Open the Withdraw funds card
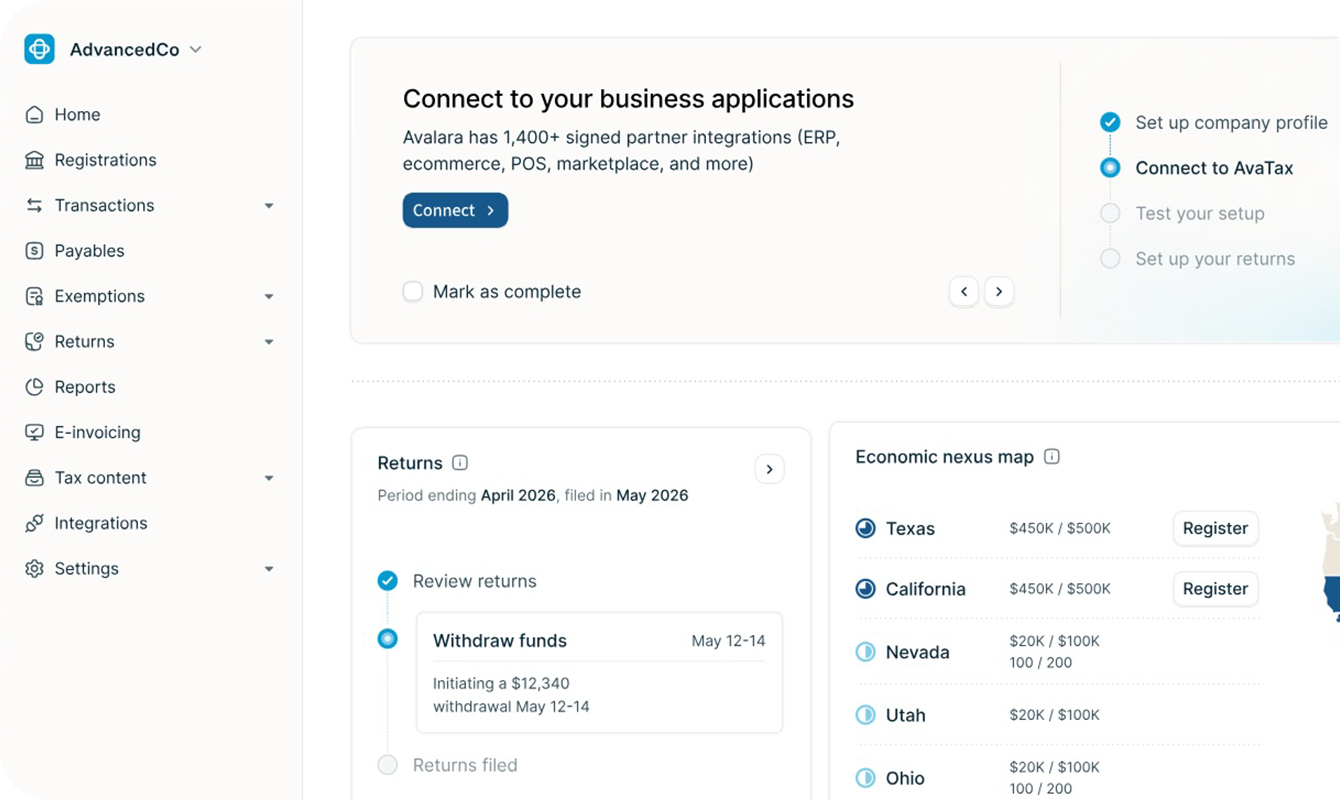Image resolution: width=1340 pixels, height=800 pixels. coord(599,673)
